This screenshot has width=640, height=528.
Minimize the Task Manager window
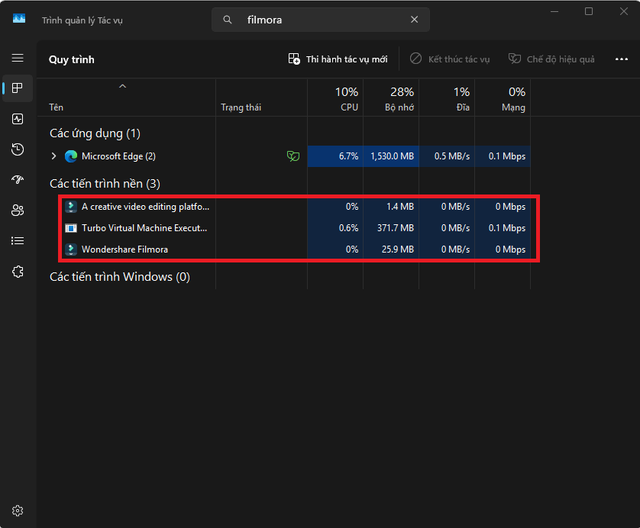point(554,11)
